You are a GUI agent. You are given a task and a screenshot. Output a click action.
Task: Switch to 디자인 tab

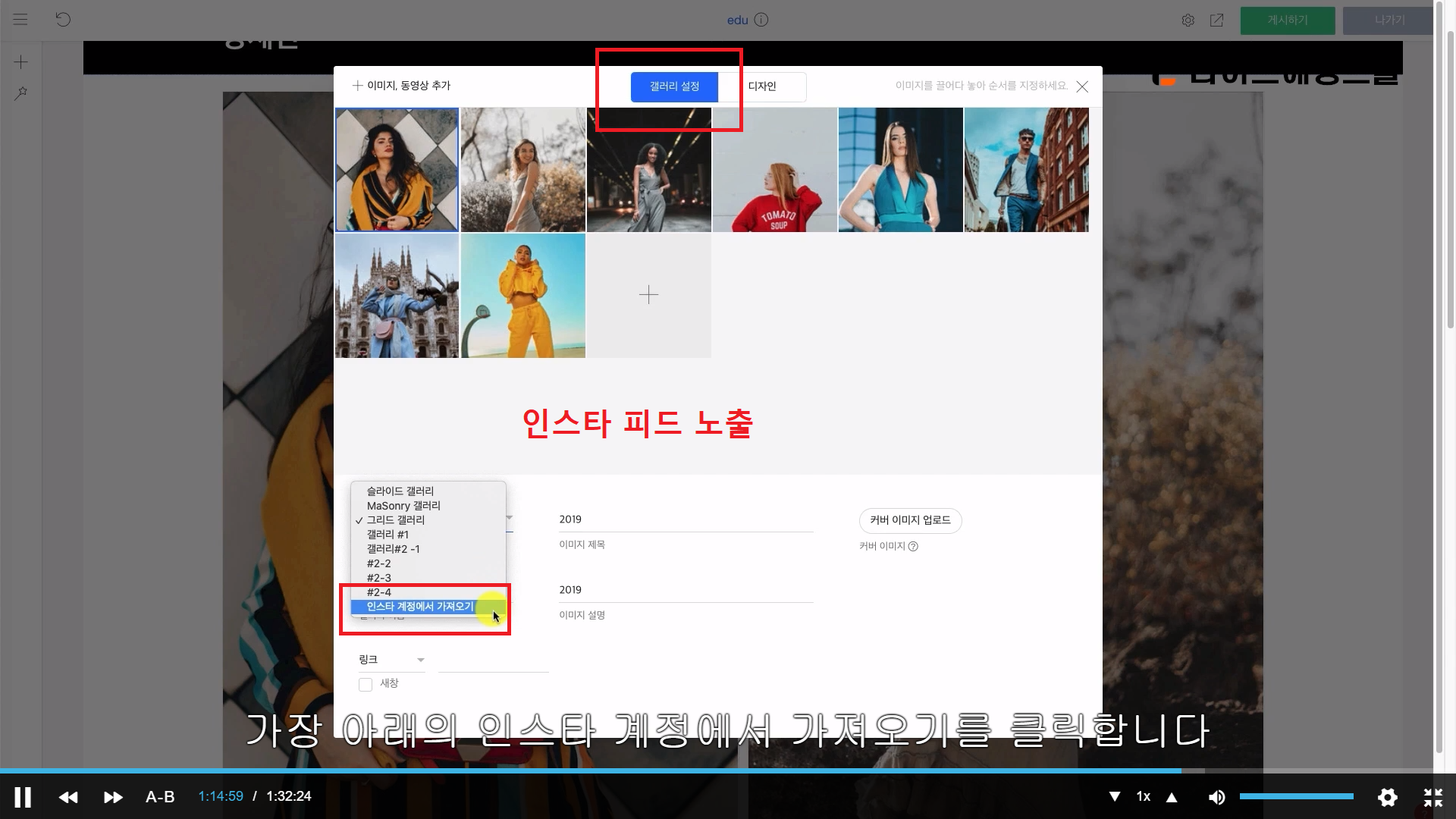click(762, 86)
